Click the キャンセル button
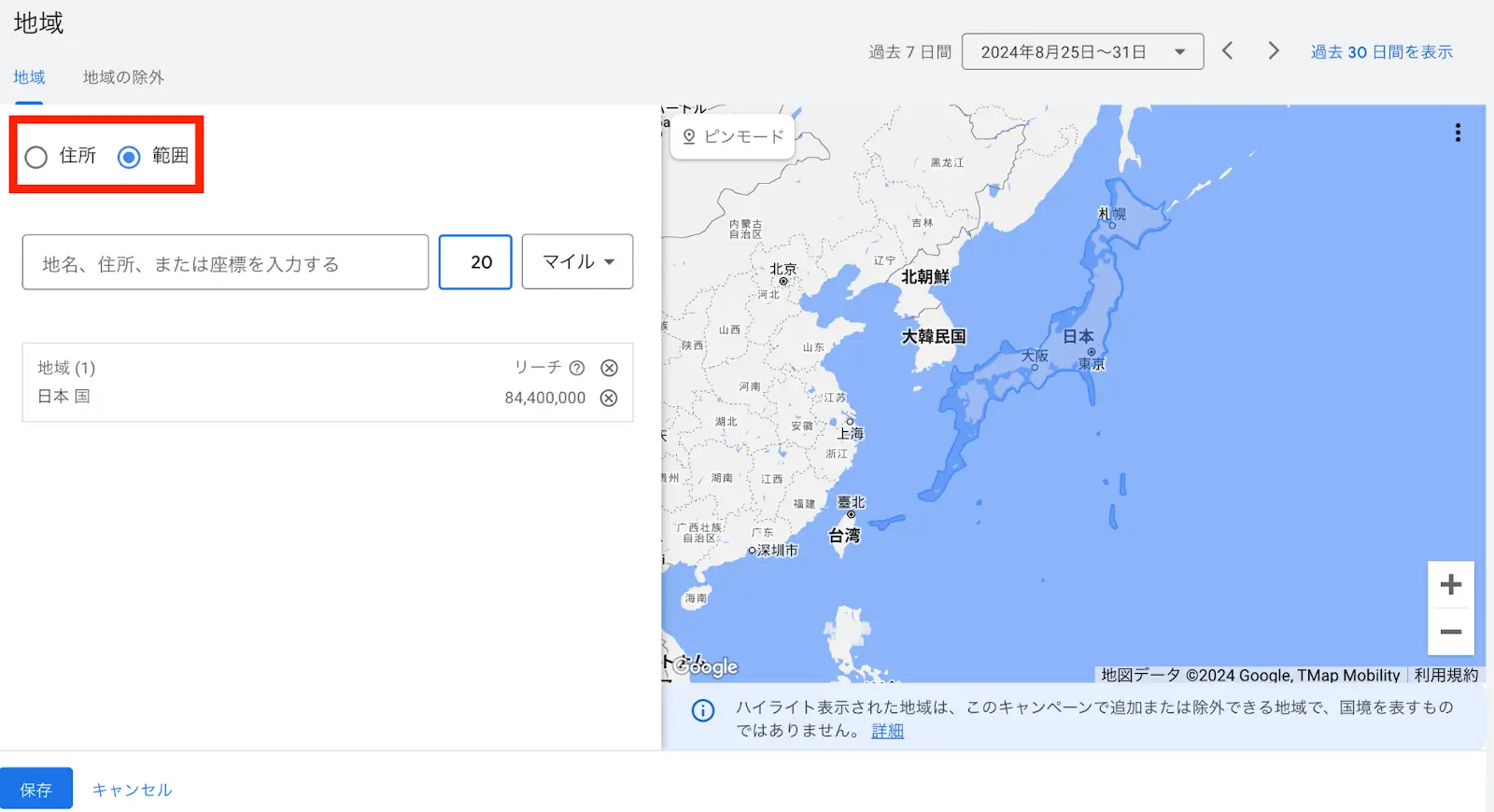 click(132, 790)
